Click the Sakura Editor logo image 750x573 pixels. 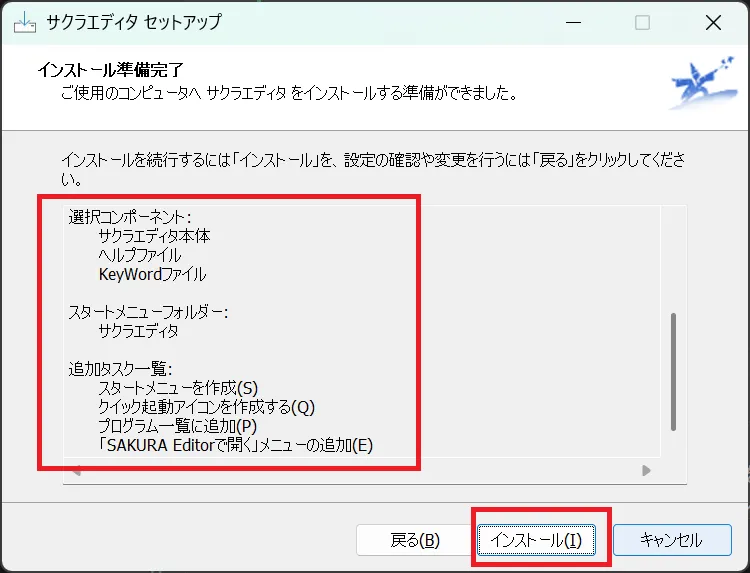point(704,83)
